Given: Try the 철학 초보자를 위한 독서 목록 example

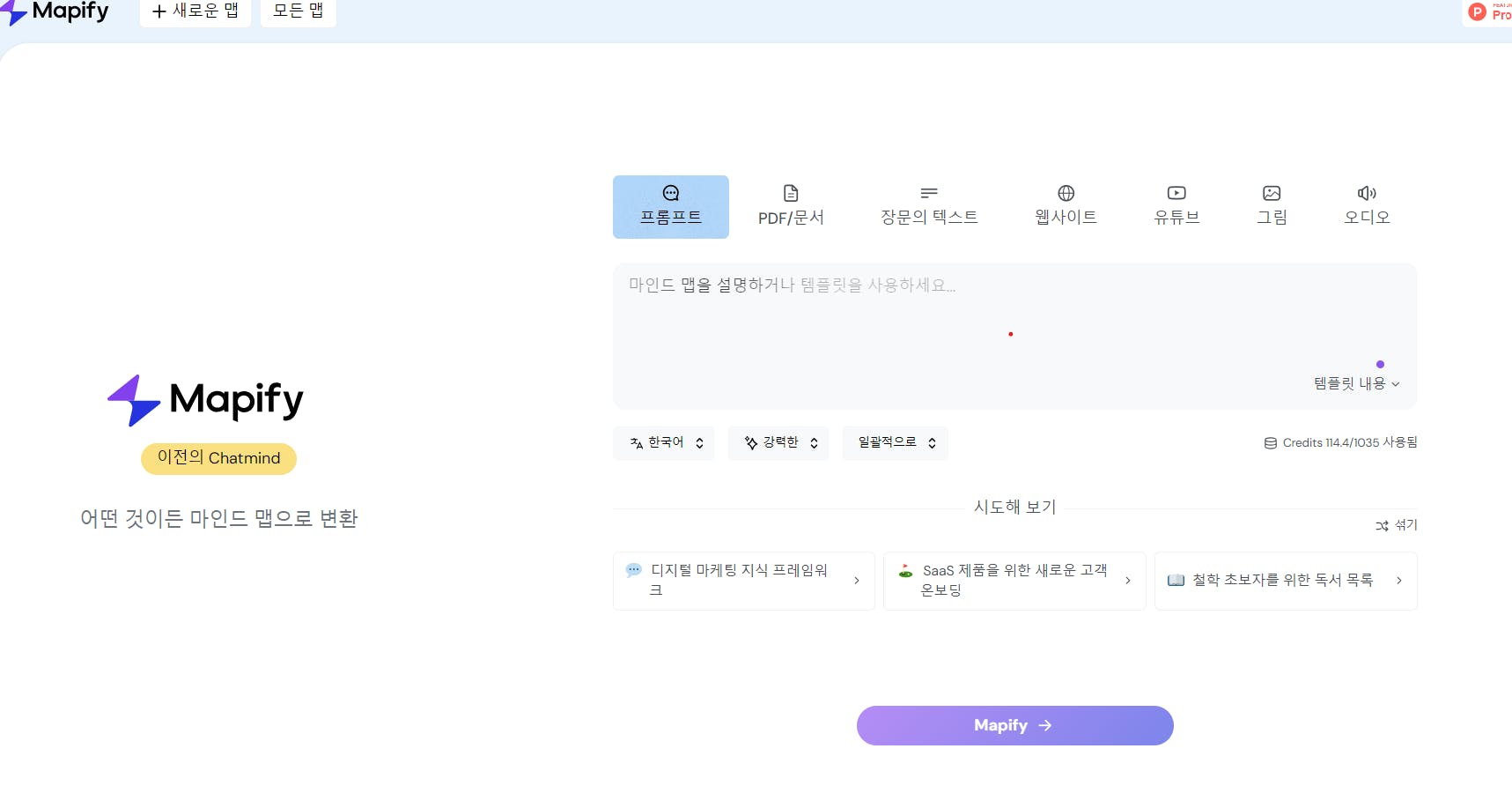Looking at the screenshot, I should coord(1286,581).
